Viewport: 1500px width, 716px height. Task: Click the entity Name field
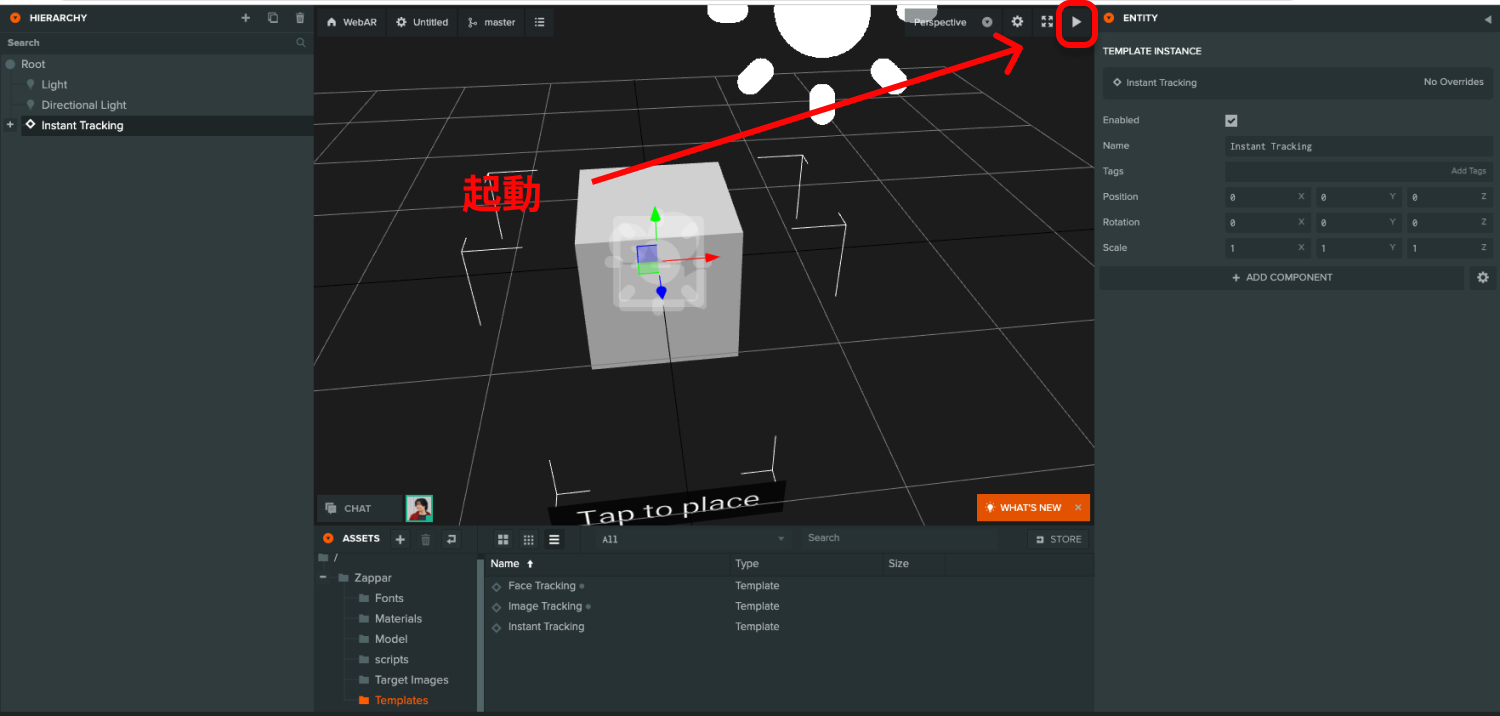click(1359, 146)
